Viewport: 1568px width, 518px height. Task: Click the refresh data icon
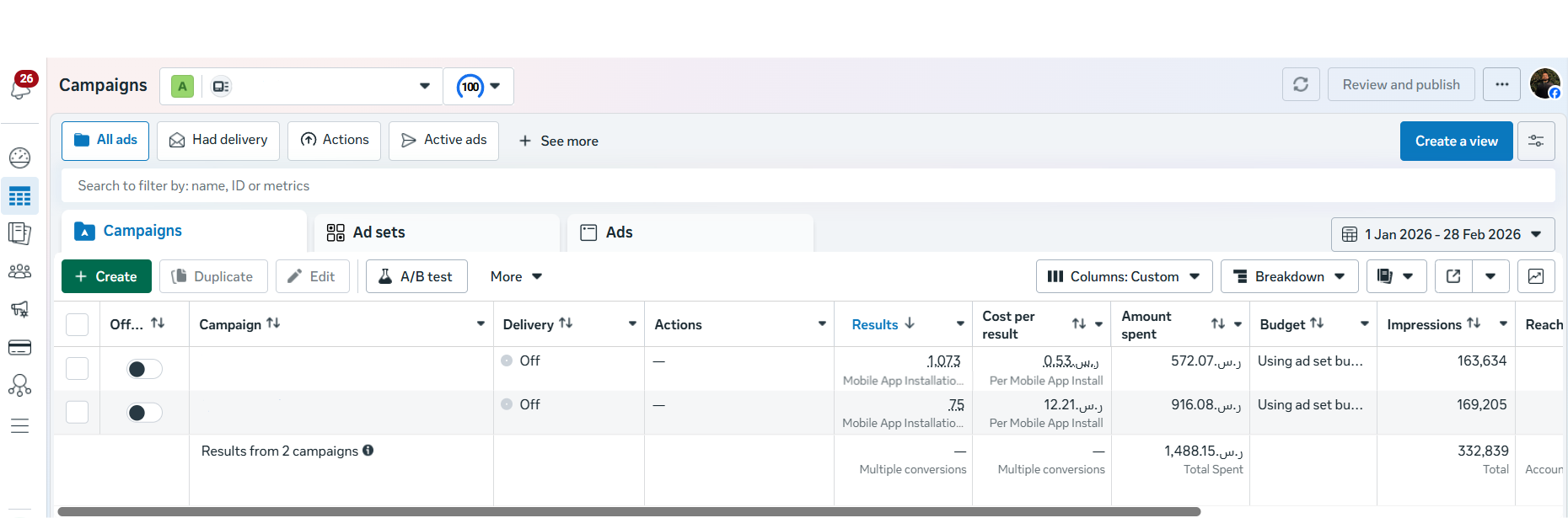(1301, 84)
